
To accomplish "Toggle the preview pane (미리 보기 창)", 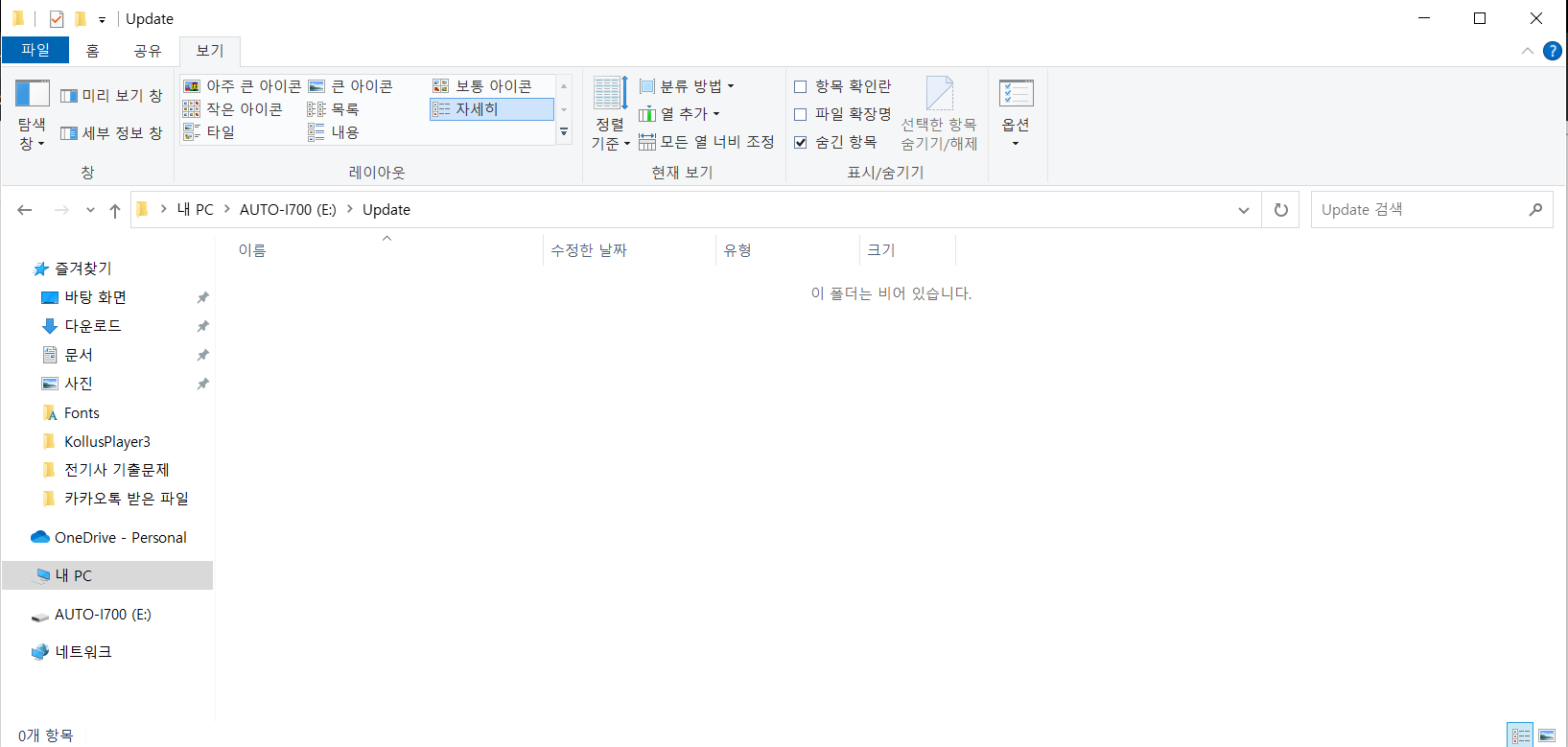I will (111, 96).
